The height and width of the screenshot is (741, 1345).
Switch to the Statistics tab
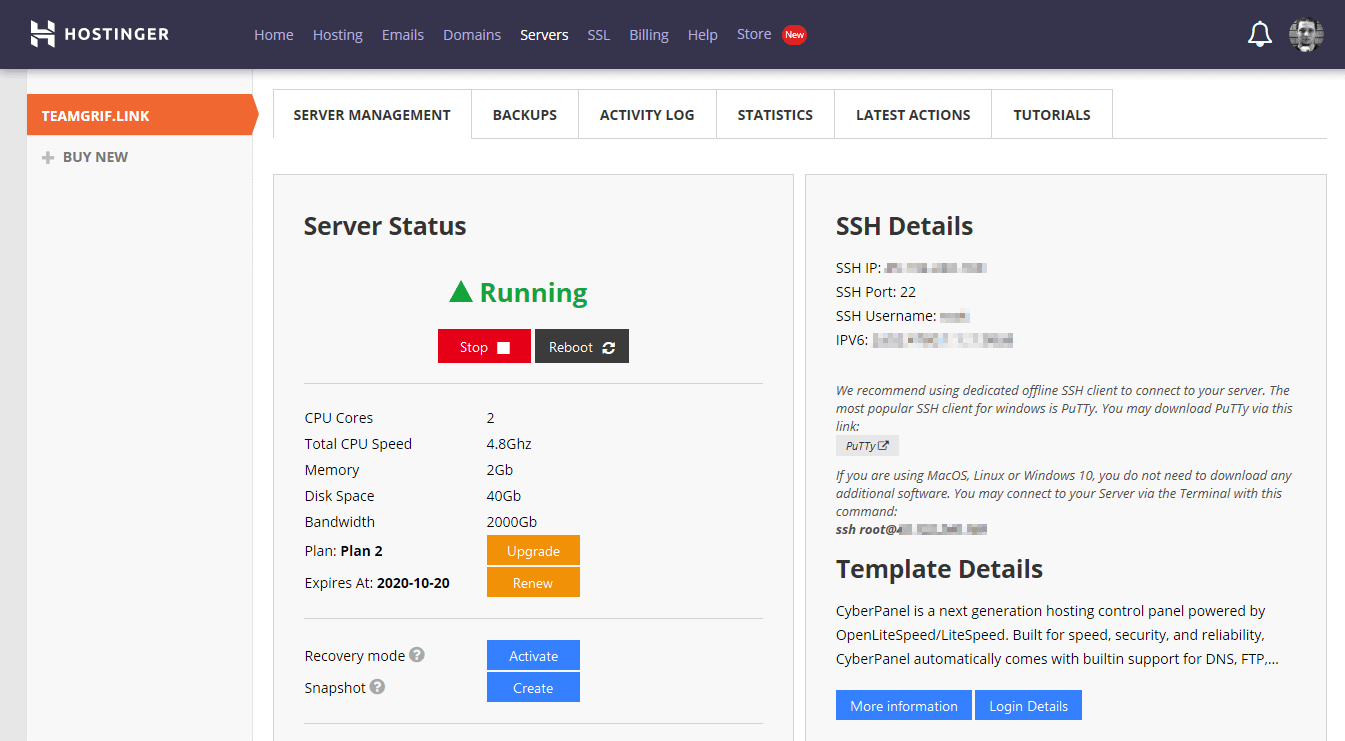click(775, 114)
